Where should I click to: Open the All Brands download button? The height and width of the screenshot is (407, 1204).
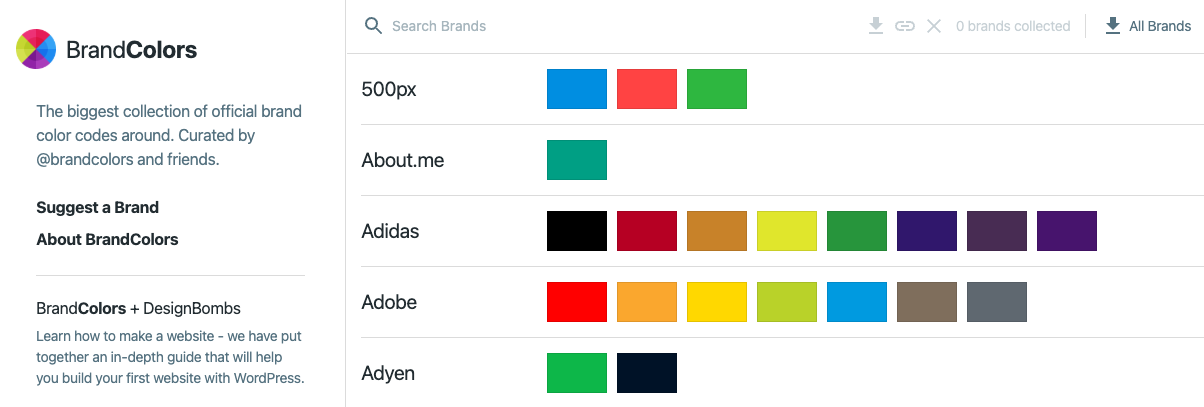point(1148,26)
